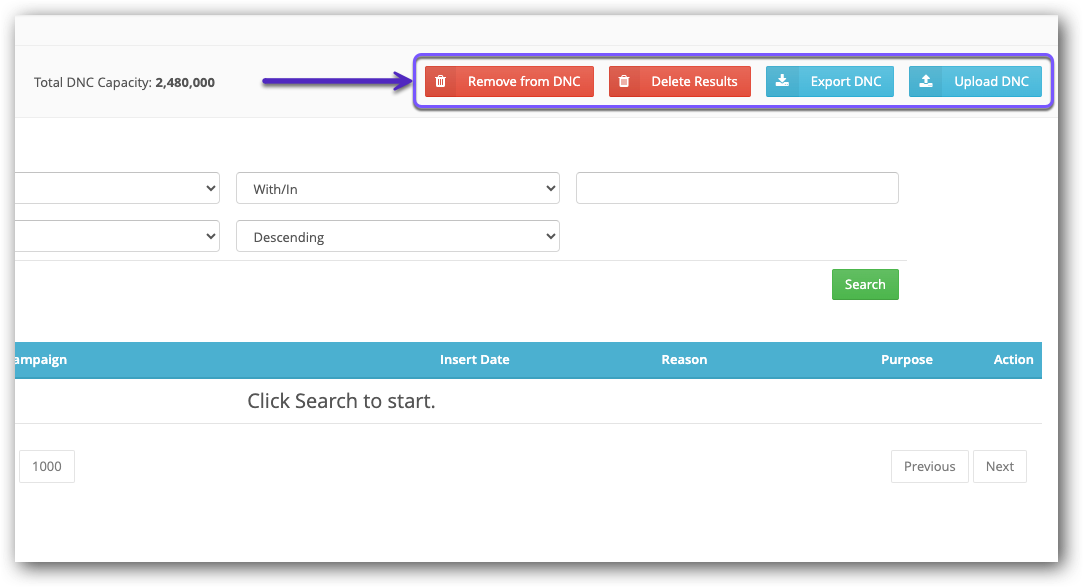Image resolution: width=1083 pixels, height=587 pixels.
Task: Go to the Previous results page
Action: pos(929,467)
